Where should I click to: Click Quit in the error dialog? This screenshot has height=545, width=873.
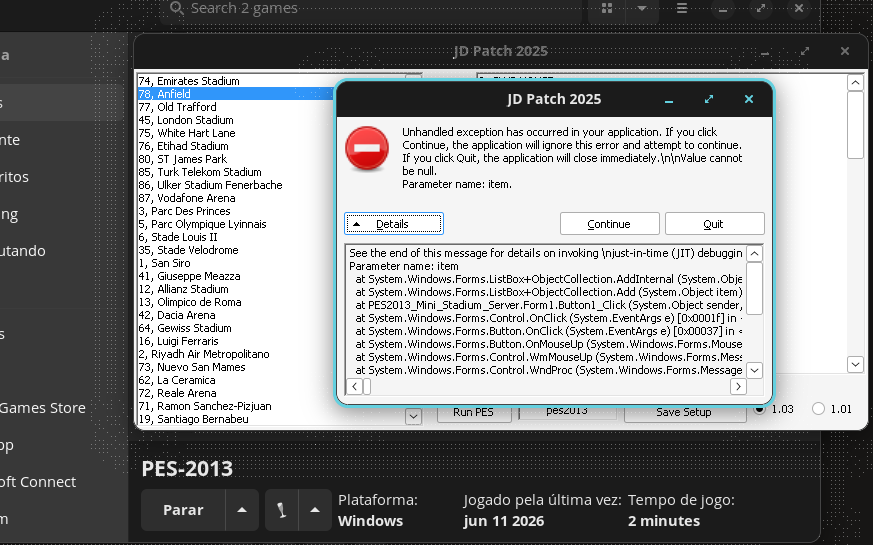(x=714, y=224)
